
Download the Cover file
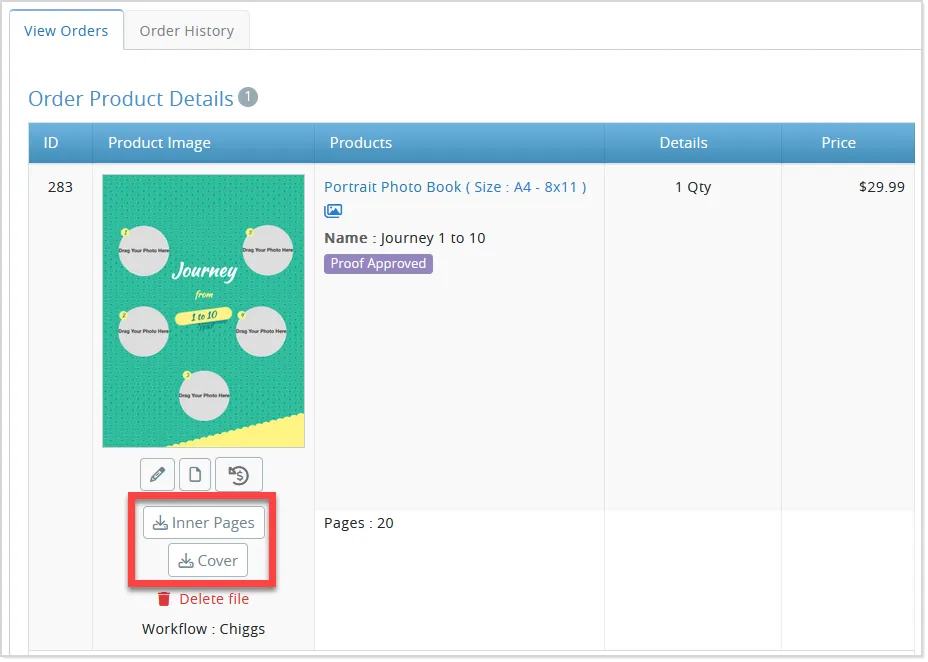pyautogui.click(x=208, y=562)
